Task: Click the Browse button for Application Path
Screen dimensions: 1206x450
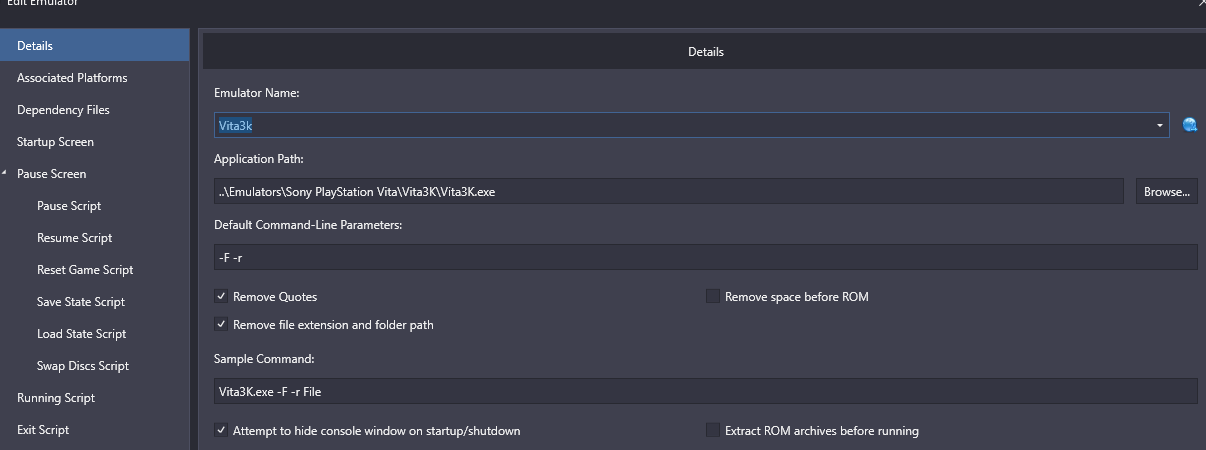Action: [x=1166, y=191]
